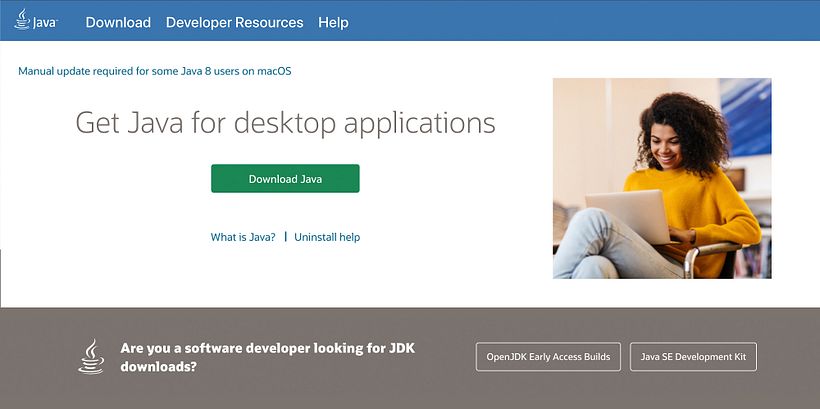Open the Help menu item

pyautogui.click(x=333, y=22)
